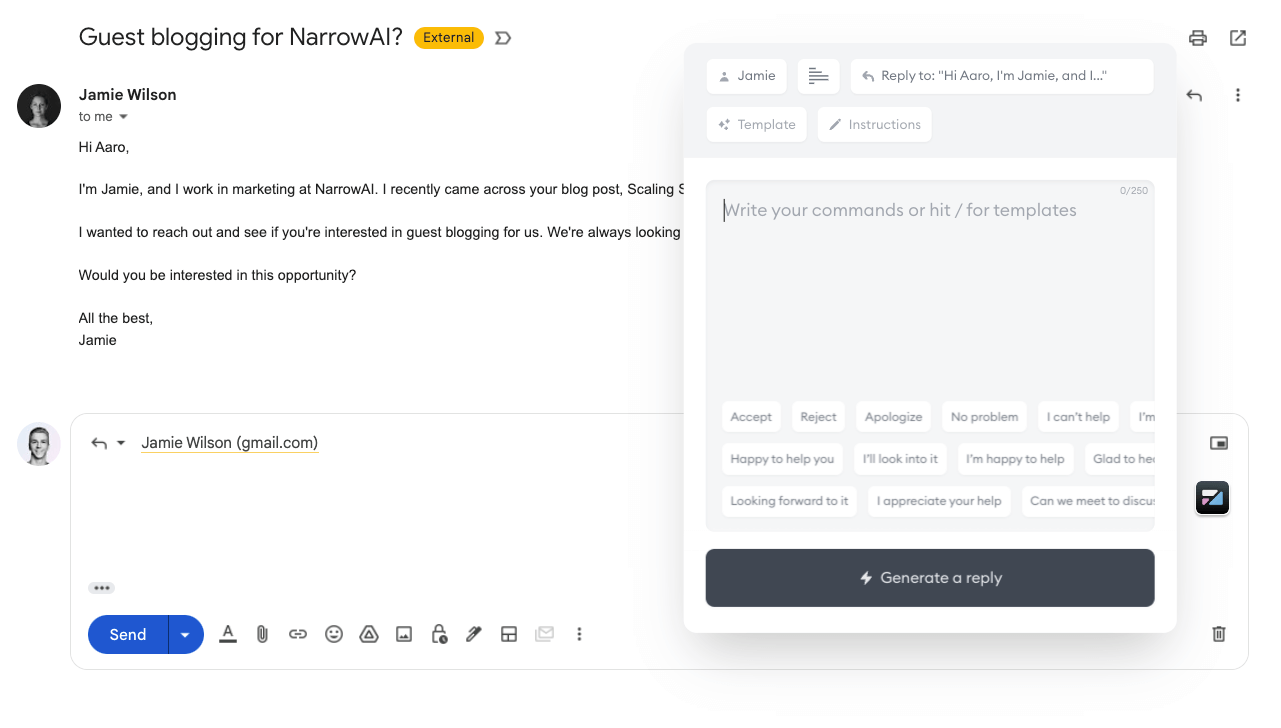Open the email in a new window

[1237, 37]
